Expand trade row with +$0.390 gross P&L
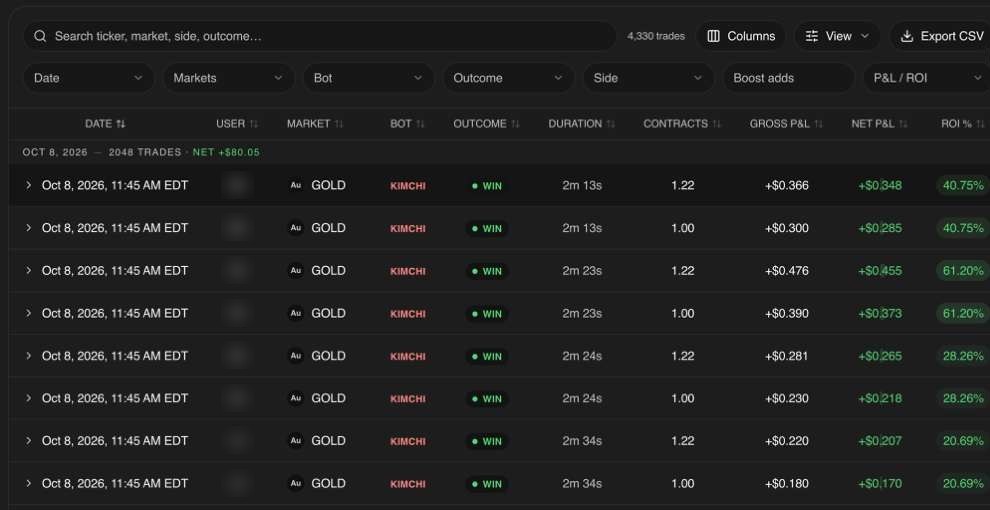The width and height of the screenshot is (990, 510). [x=28, y=312]
